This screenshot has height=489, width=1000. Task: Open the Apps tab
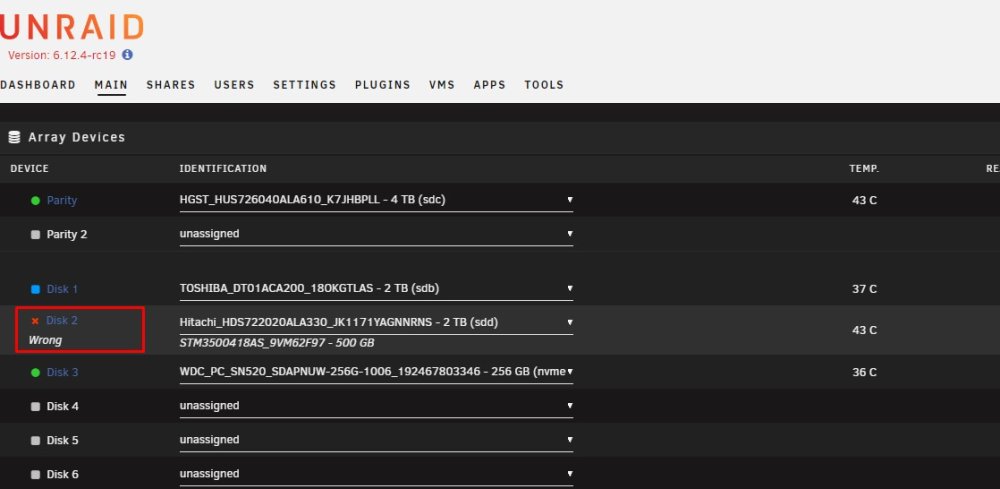point(489,85)
